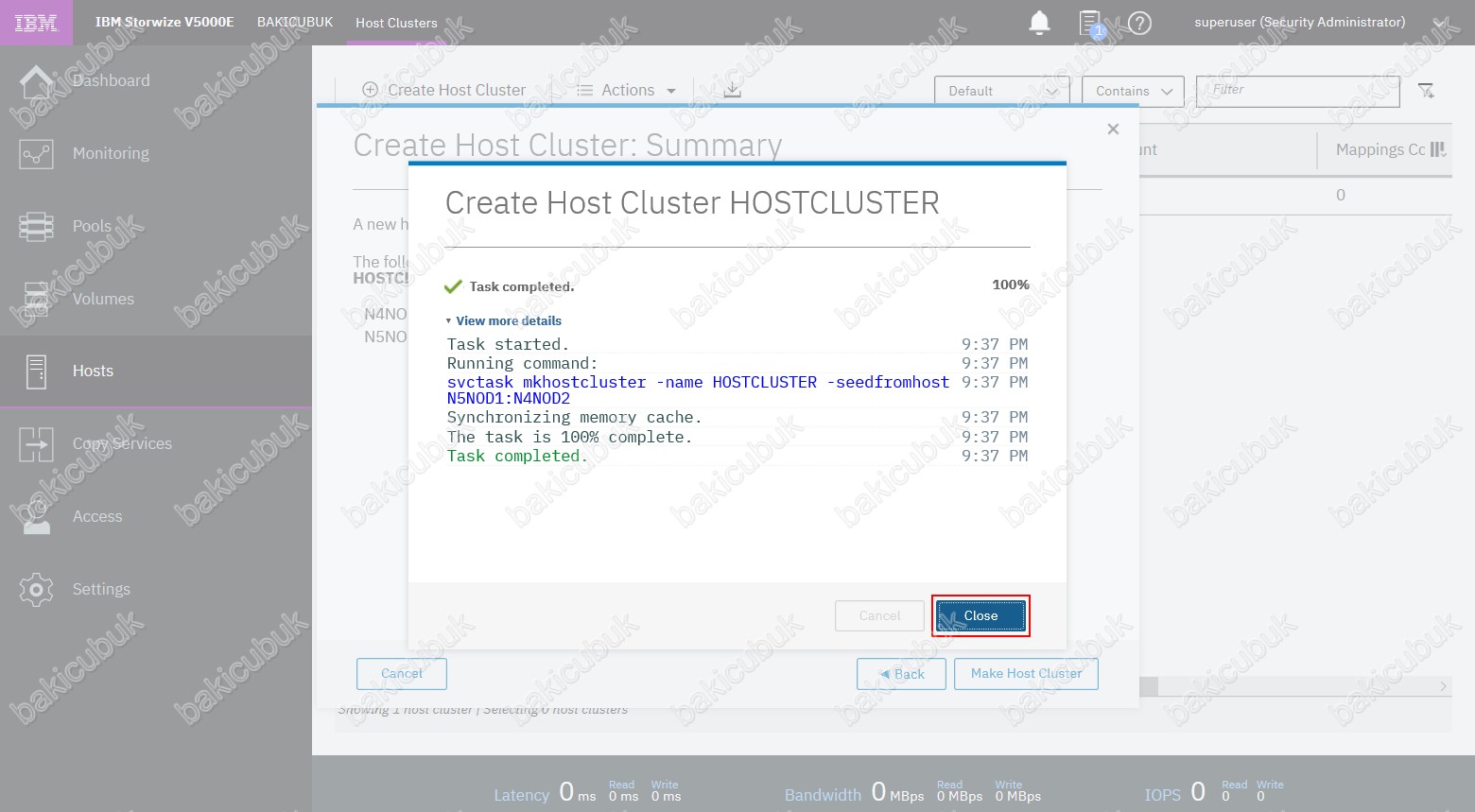Open the Settings gear icon
The height and width of the screenshot is (812, 1475).
36,590
